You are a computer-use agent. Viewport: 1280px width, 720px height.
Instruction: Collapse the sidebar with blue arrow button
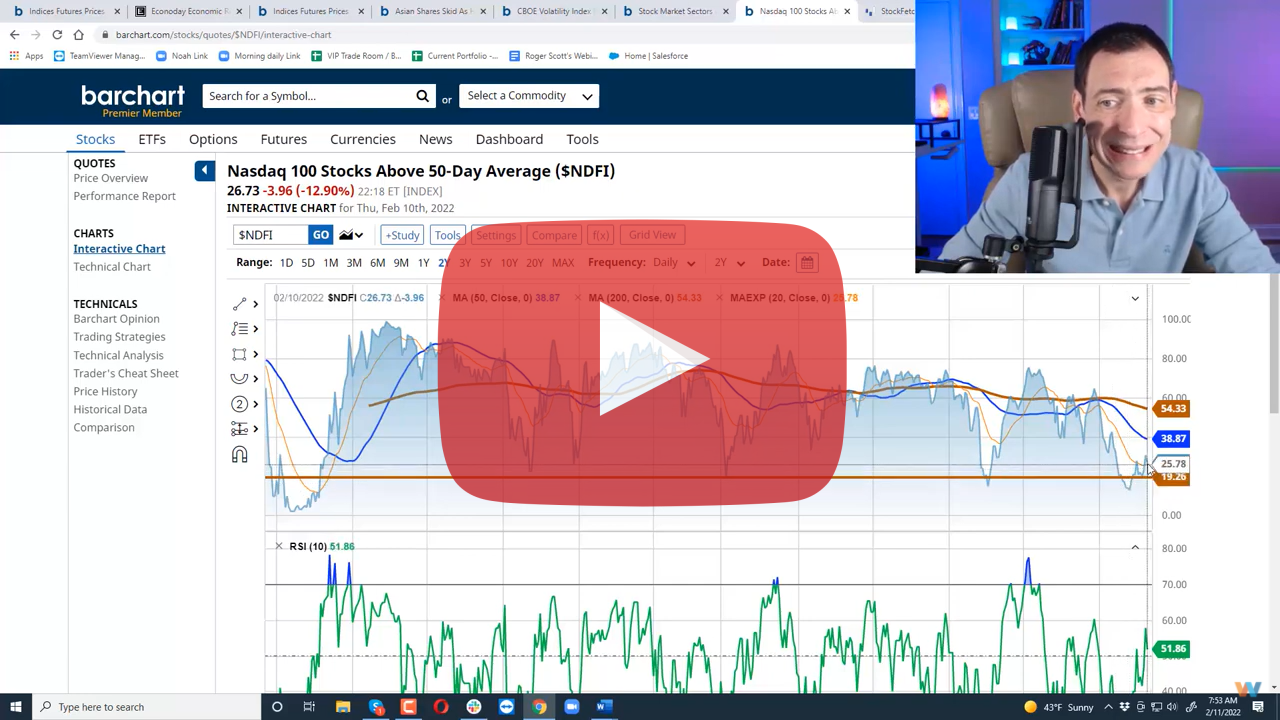[x=204, y=171]
